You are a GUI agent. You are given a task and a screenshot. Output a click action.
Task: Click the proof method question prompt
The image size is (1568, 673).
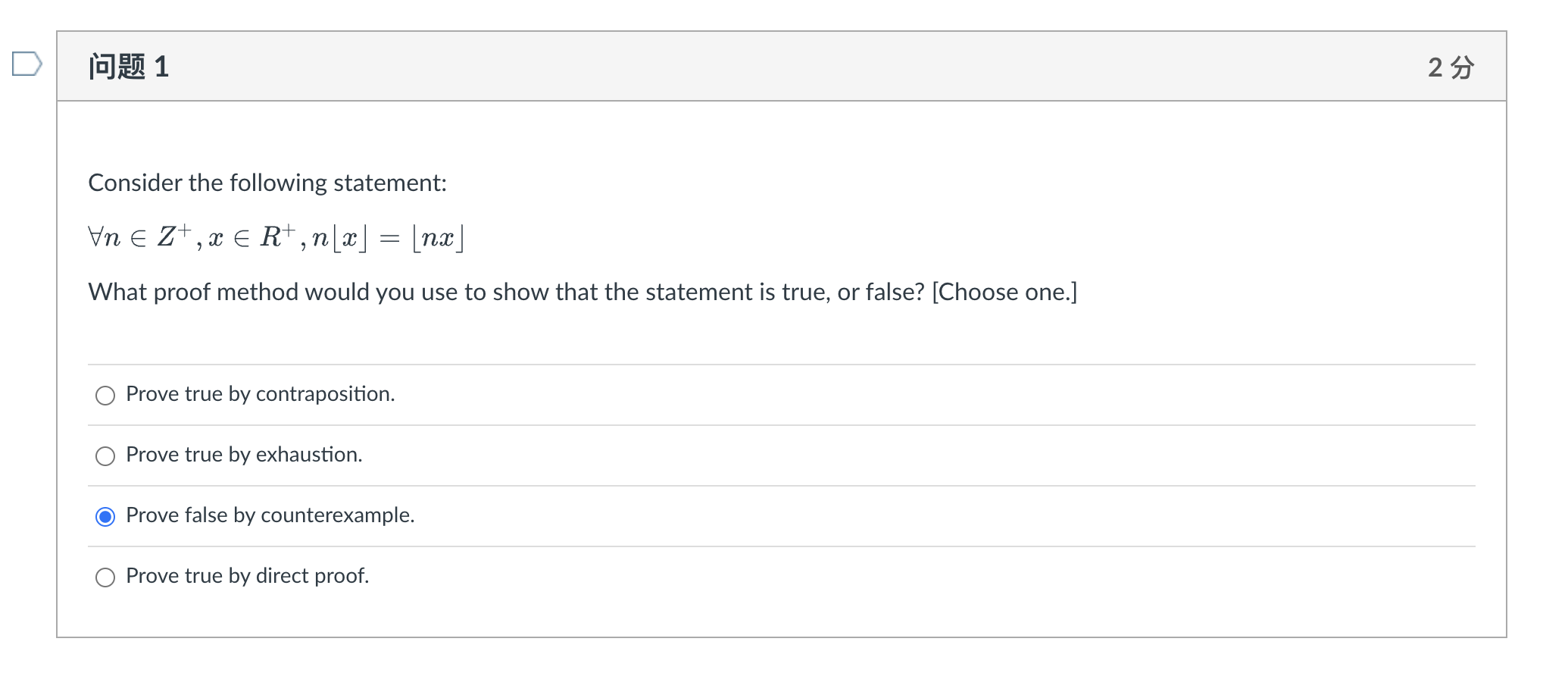[583, 292]
